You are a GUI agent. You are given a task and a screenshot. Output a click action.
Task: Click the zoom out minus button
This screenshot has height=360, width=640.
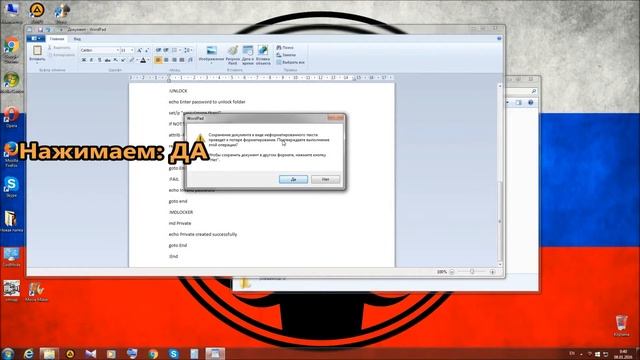click(x=452, y=272)
